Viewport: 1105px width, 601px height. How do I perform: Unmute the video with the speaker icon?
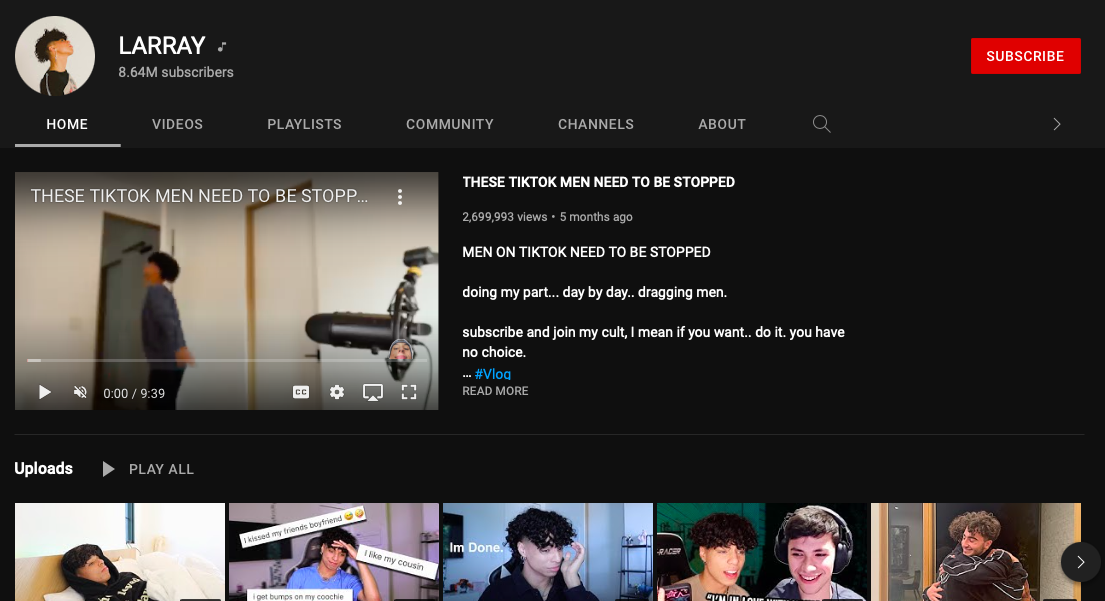tap(80, 392)
